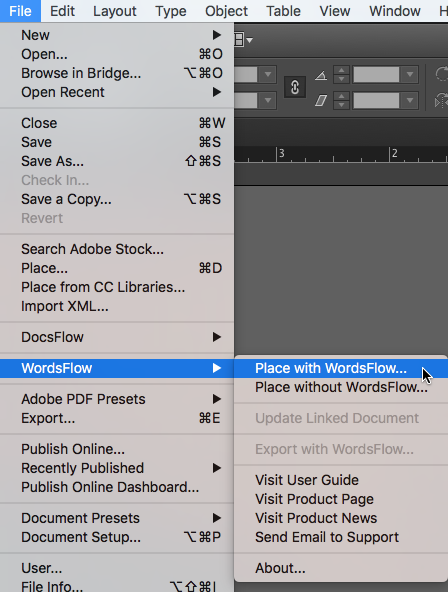Open the View menu
Screen dimensions: 448x592
(335, 11)
